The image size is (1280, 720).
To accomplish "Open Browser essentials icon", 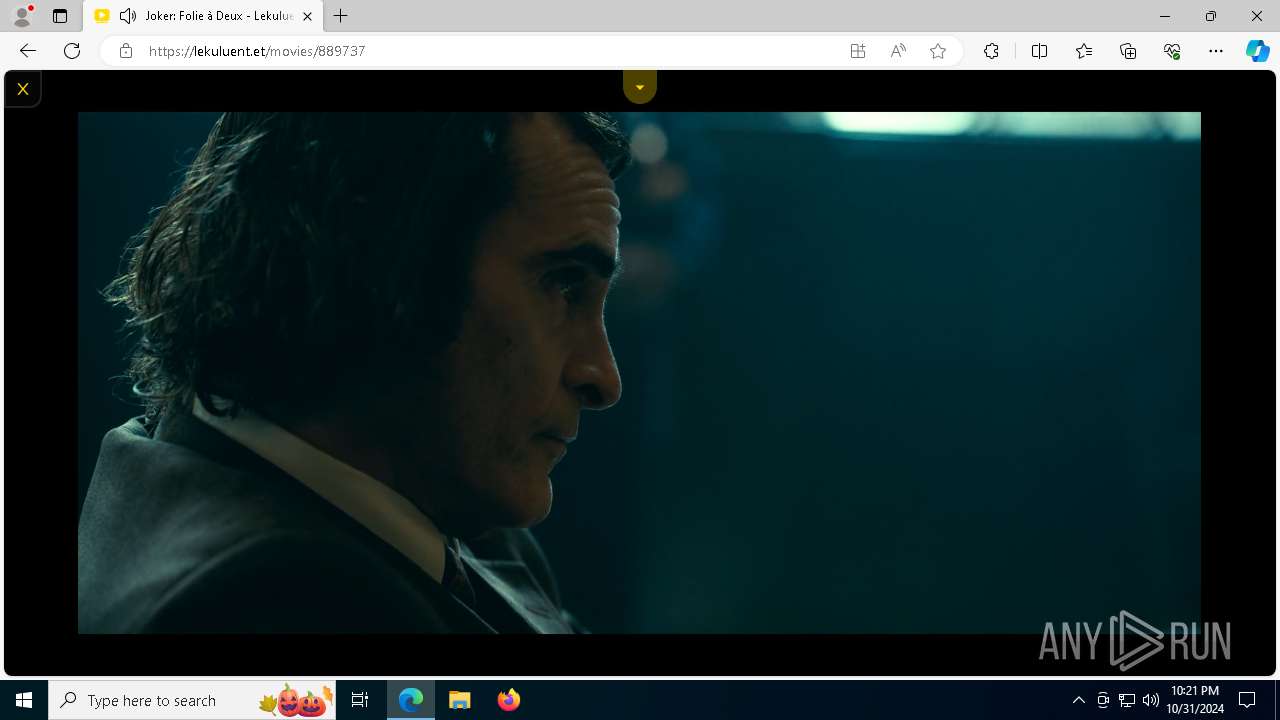I will pyautogui.click(x=1172, y=51).
